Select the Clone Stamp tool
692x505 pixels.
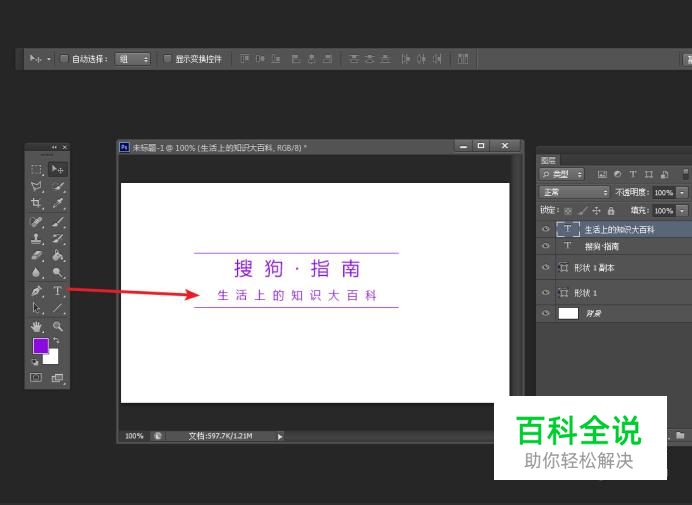(x=36, y=239)
